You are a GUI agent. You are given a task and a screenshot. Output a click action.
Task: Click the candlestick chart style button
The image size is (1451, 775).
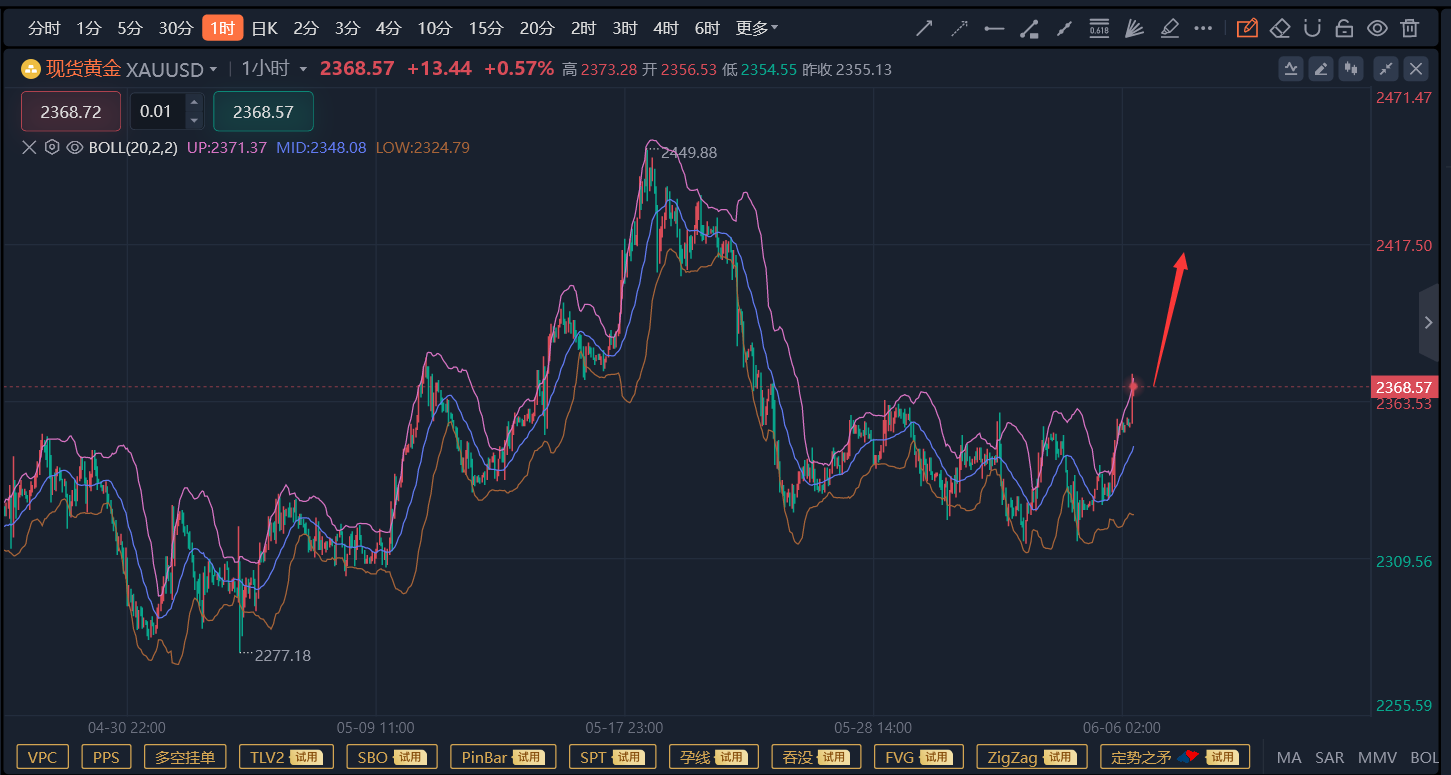point(1352,69)
